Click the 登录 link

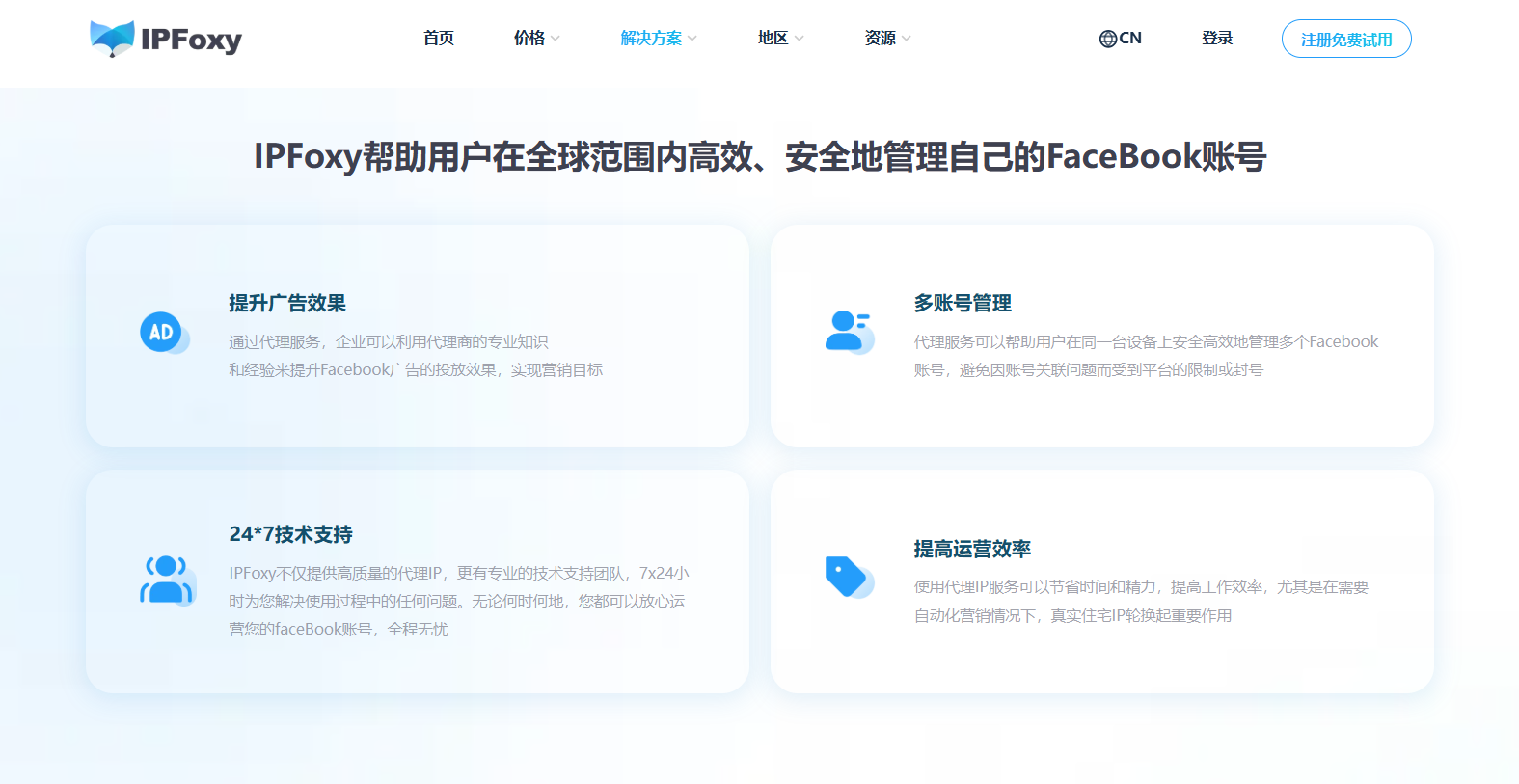coord(1217,39)
